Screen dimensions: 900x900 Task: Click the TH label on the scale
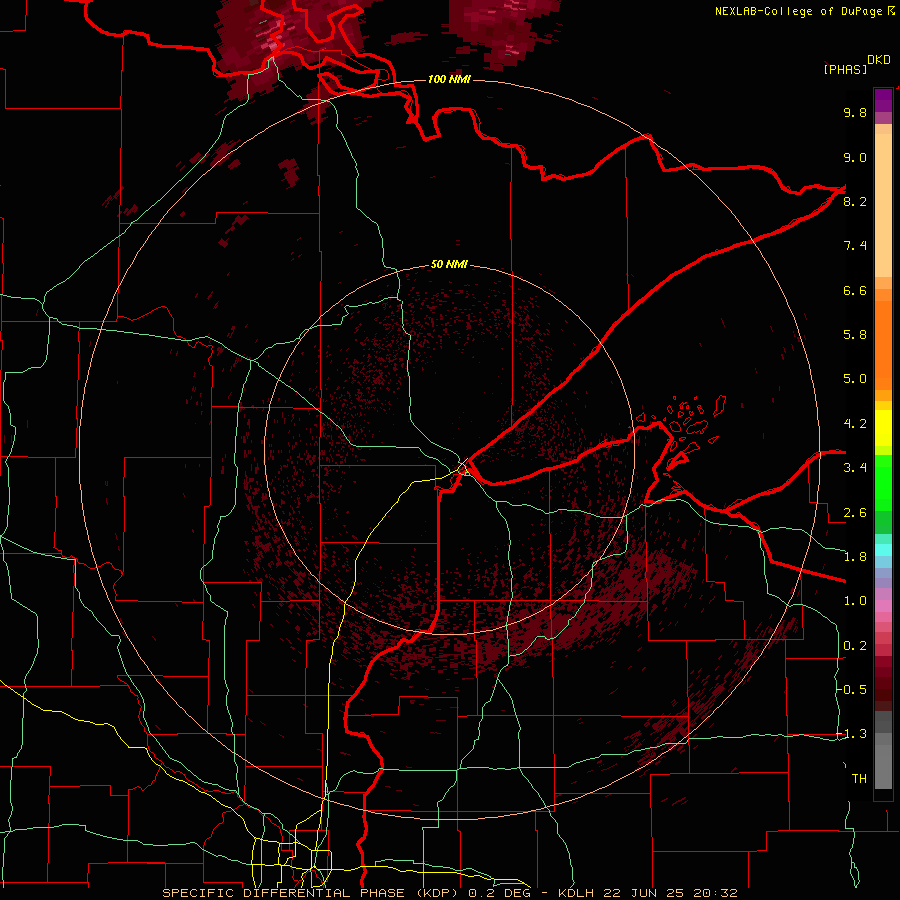point(859,779)
